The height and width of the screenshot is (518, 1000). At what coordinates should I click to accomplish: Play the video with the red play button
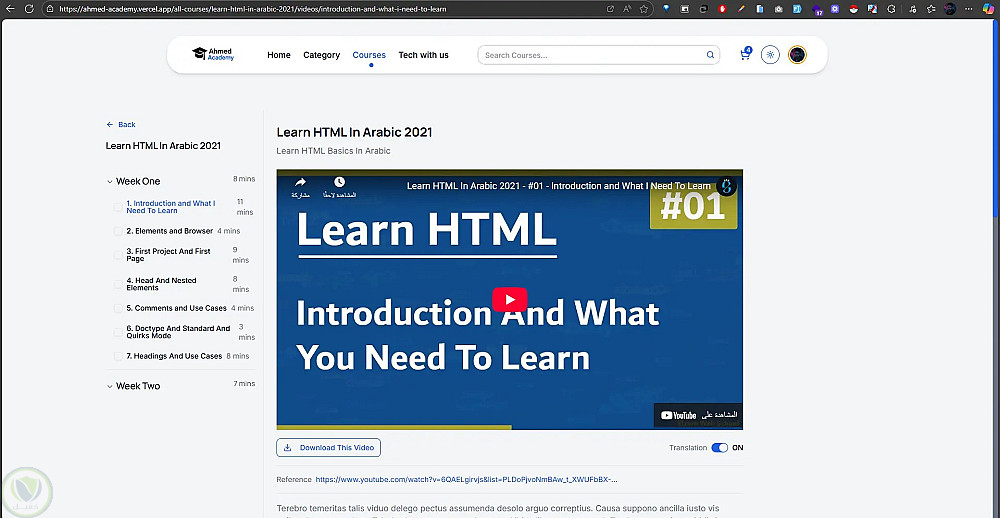coord(509,300)
